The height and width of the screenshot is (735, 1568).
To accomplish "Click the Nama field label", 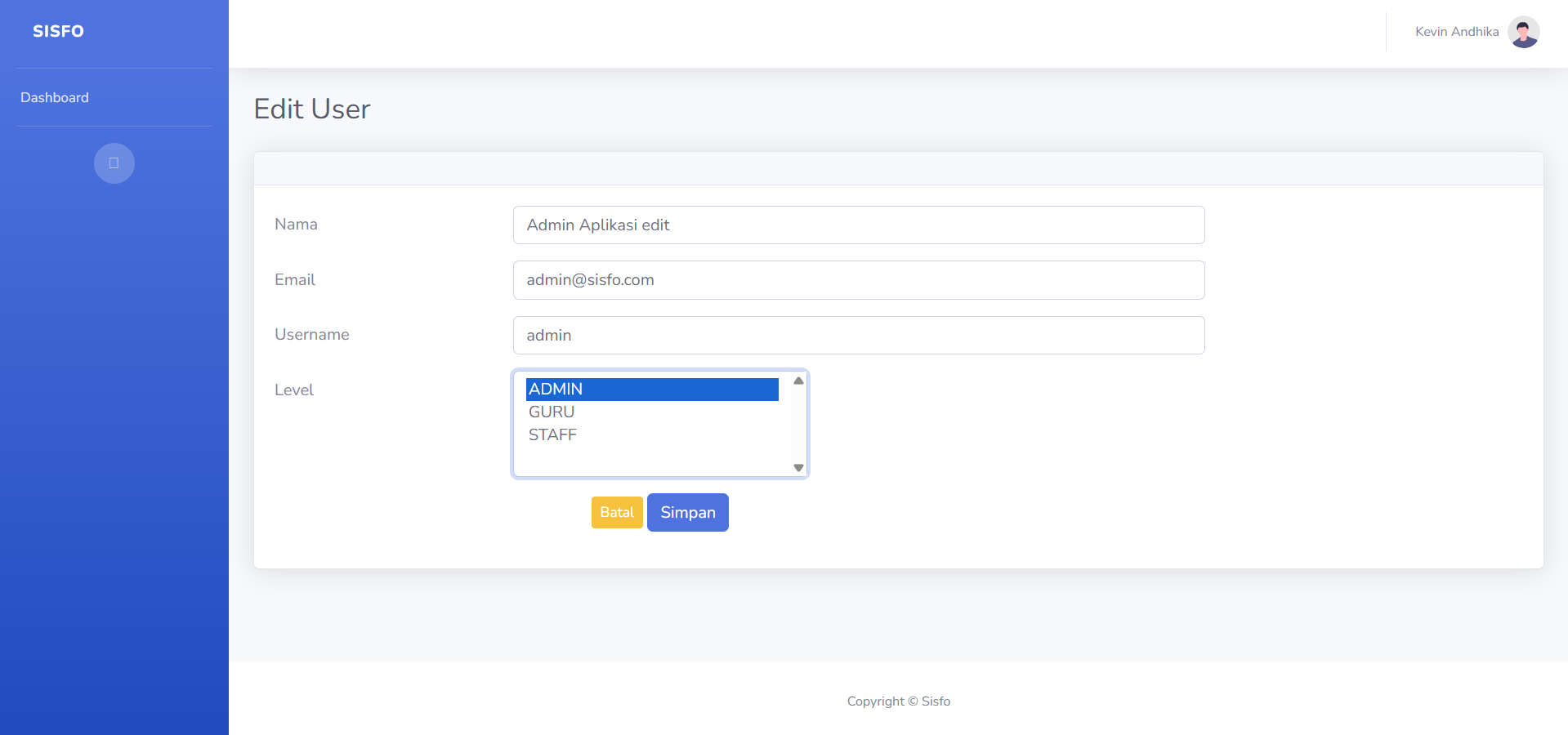I will click(x=296, y=225).
